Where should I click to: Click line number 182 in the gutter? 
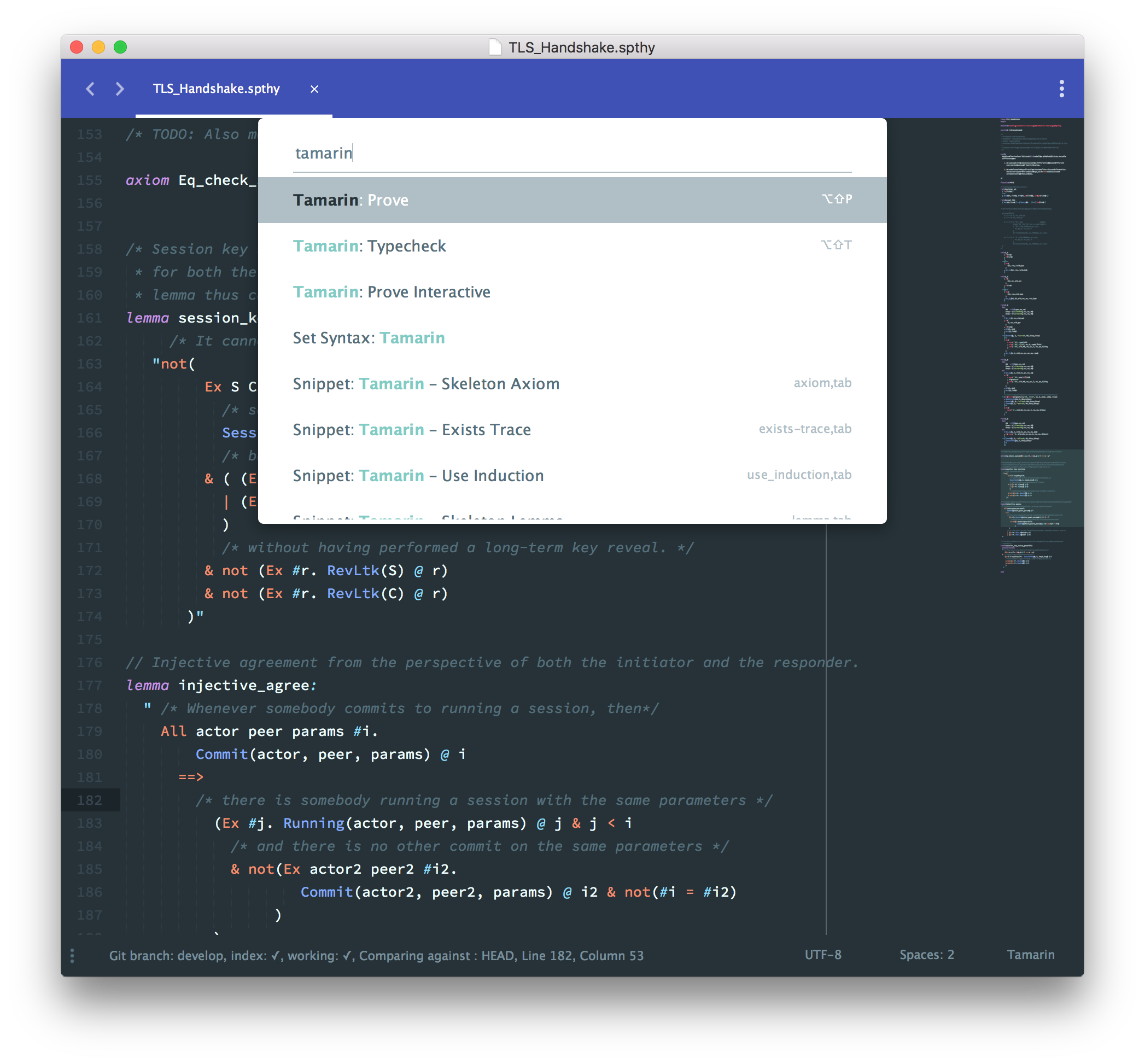pos(89,800)
